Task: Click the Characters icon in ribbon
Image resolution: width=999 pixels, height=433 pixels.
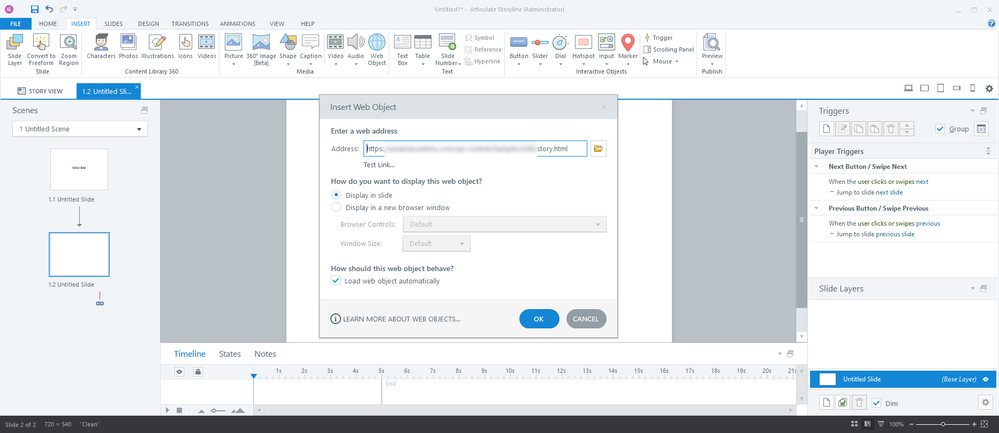Action: [x=101, y=46]
